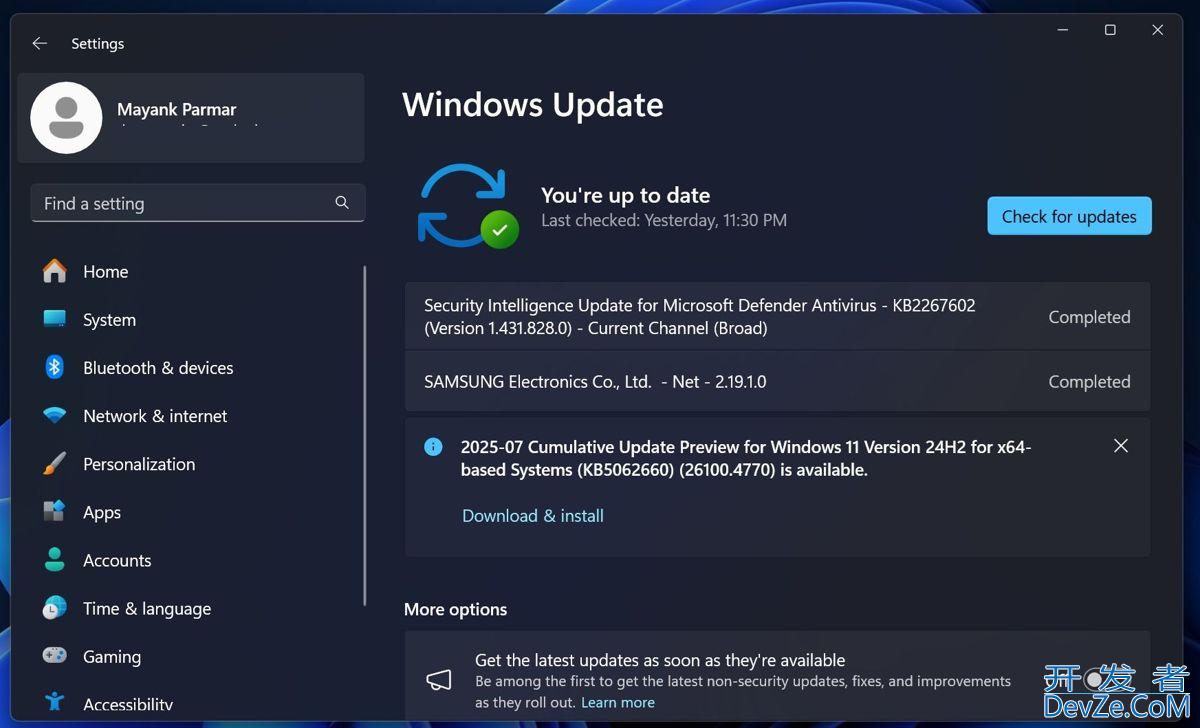Viewport: 1200px width, 728px height.
Task: Open Accessibility settings
Action: coord(127,704)
